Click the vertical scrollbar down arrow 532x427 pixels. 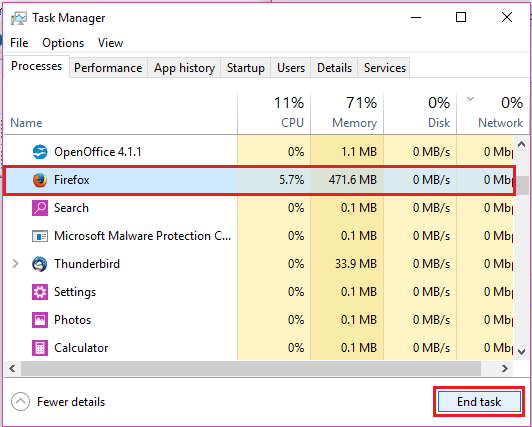pyautogui.click(x=521, y=352)
